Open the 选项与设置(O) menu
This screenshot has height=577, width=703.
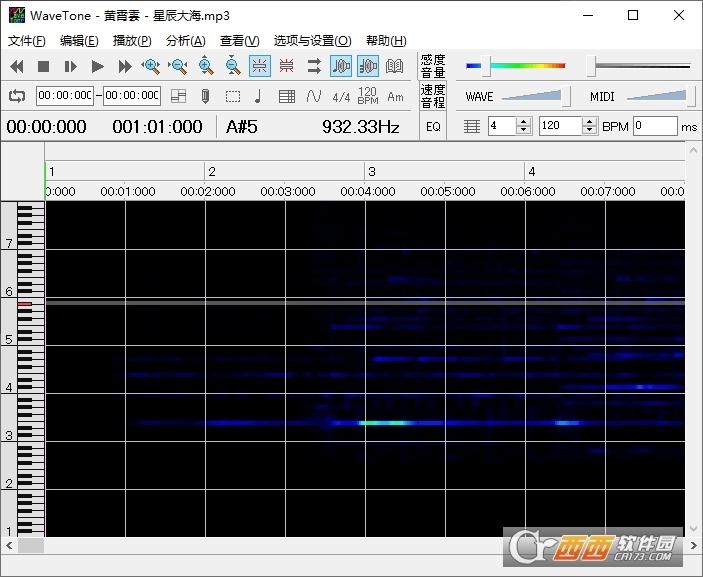pyautogui.click(x=312, y=41)
